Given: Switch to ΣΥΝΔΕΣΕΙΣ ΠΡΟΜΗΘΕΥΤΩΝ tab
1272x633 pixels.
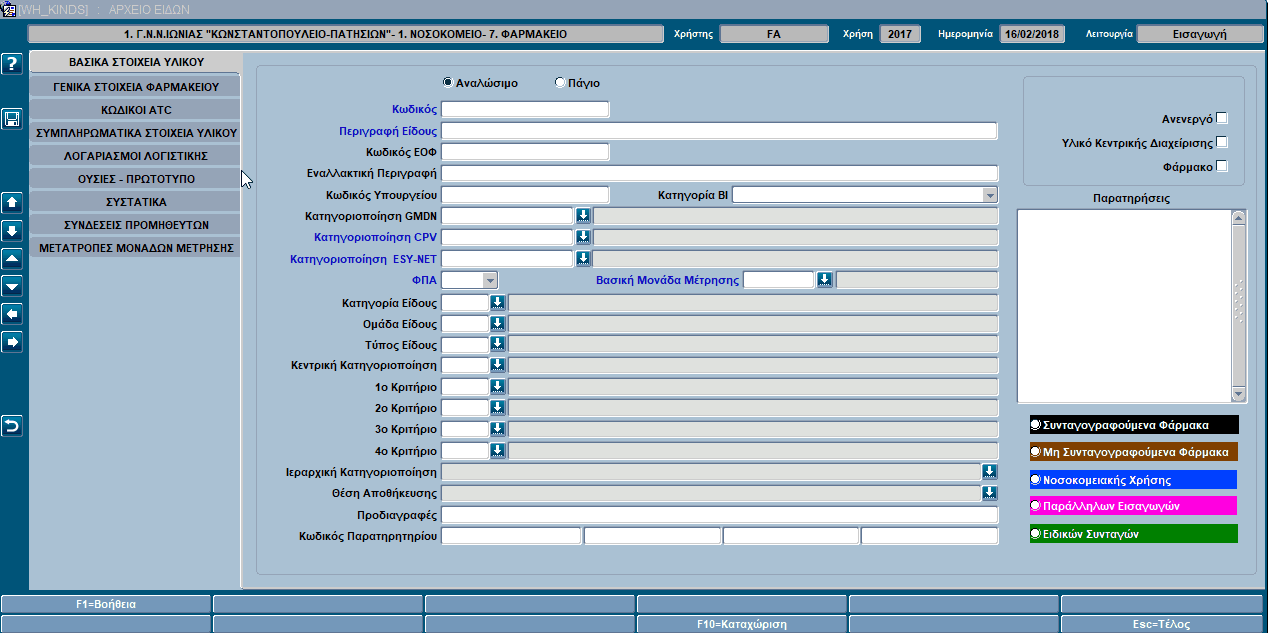Looking at the screenshot, I should pos(136,224).
